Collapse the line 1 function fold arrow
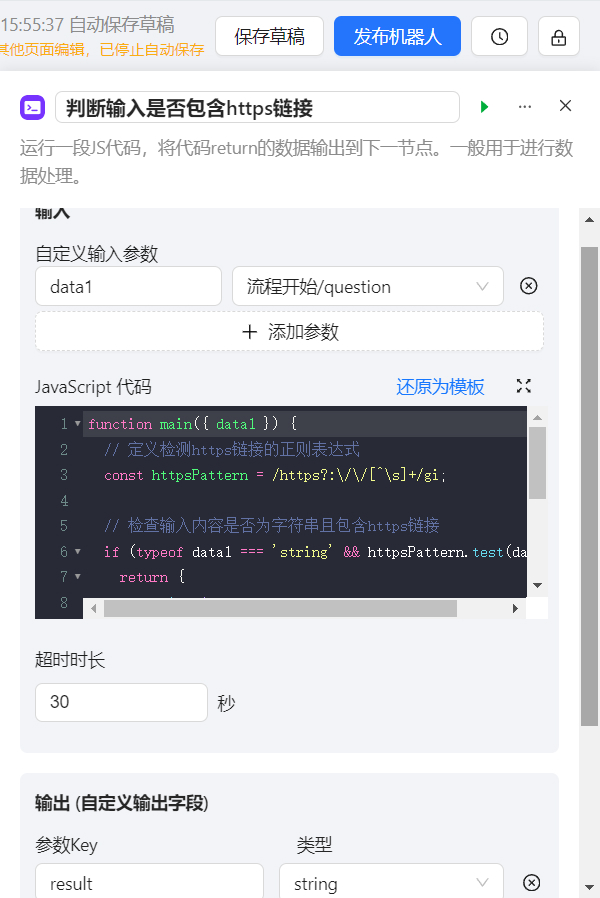The width and height of the screenshot is (600, 898). (78, 423)
